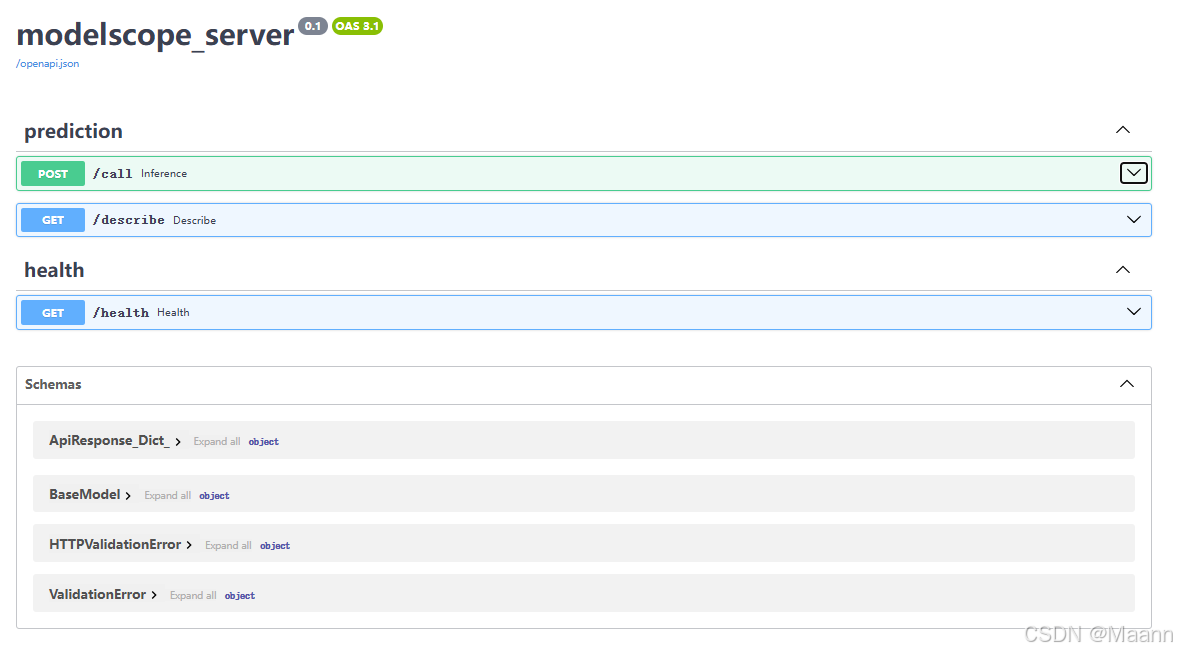Click the modelscope_server page title

pyautogui.click(x=154, y=34)
